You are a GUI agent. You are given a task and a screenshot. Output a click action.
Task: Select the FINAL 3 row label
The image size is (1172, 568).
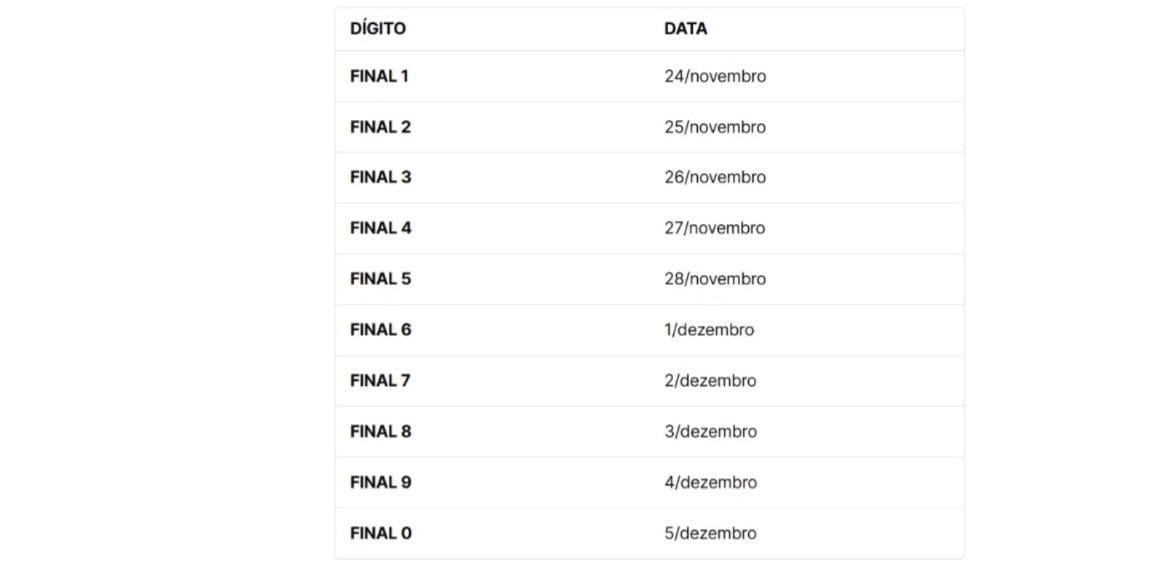coord(380,177)
